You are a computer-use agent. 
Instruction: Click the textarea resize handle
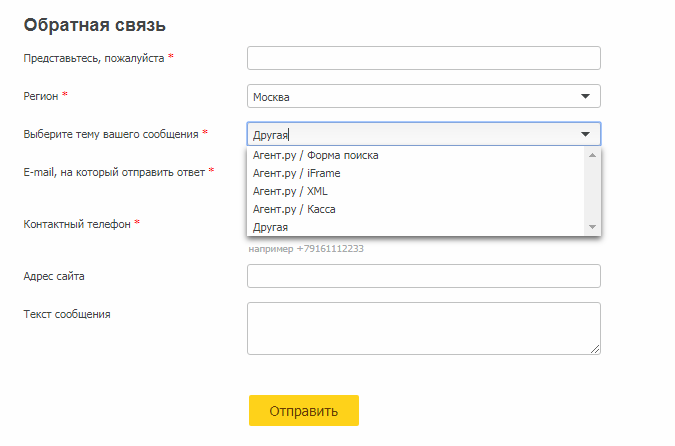pos(595,349)
